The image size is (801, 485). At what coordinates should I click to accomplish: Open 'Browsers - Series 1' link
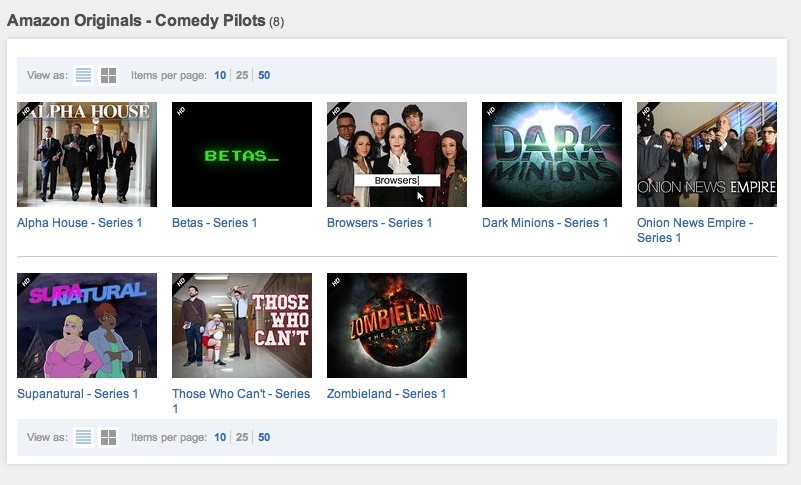click(x=380, y=223)
